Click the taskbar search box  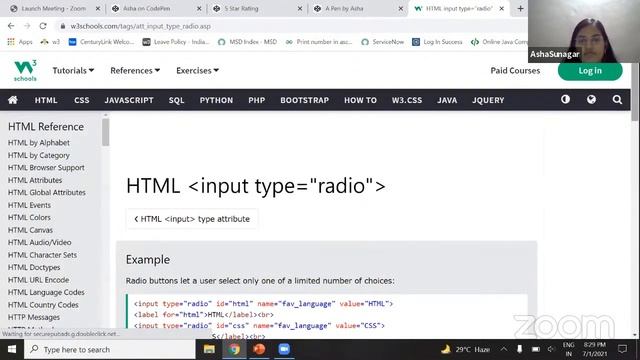pyautogui.click(x=110, y=349)
